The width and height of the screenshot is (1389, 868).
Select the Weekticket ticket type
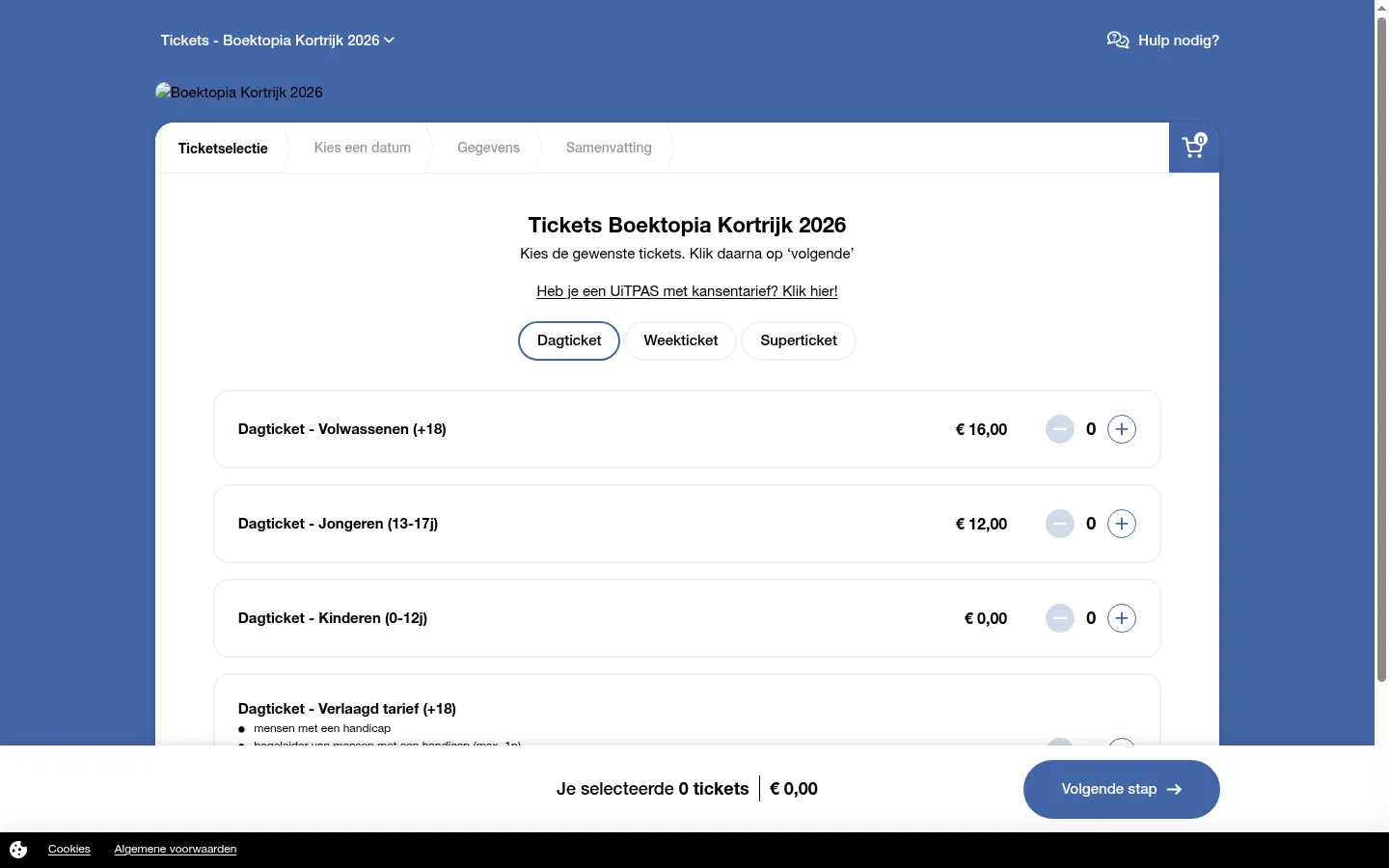(681, 340)
